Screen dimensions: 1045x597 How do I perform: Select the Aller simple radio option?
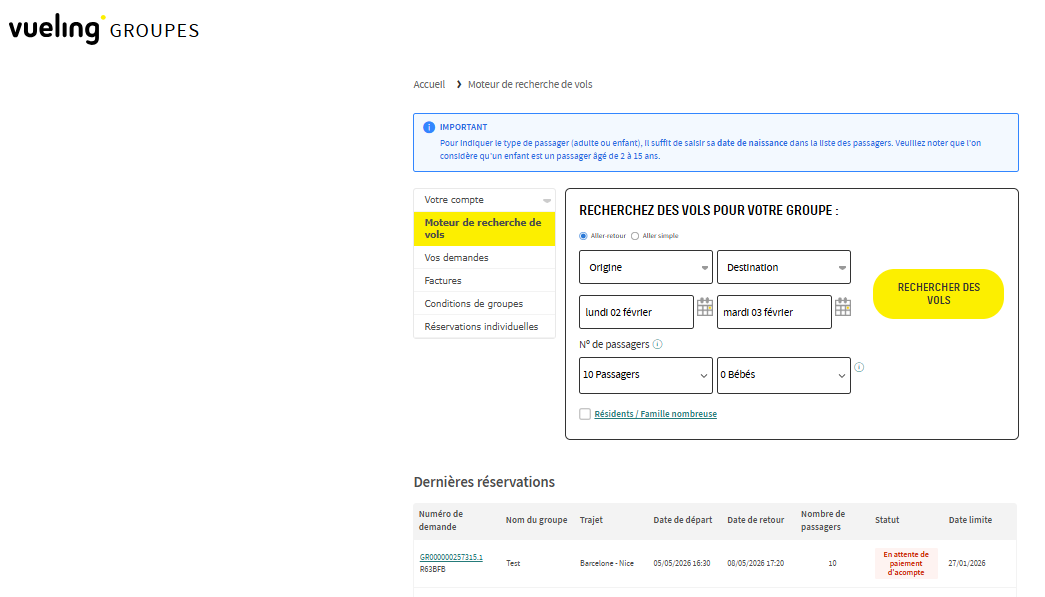click(x=635, y=236)
